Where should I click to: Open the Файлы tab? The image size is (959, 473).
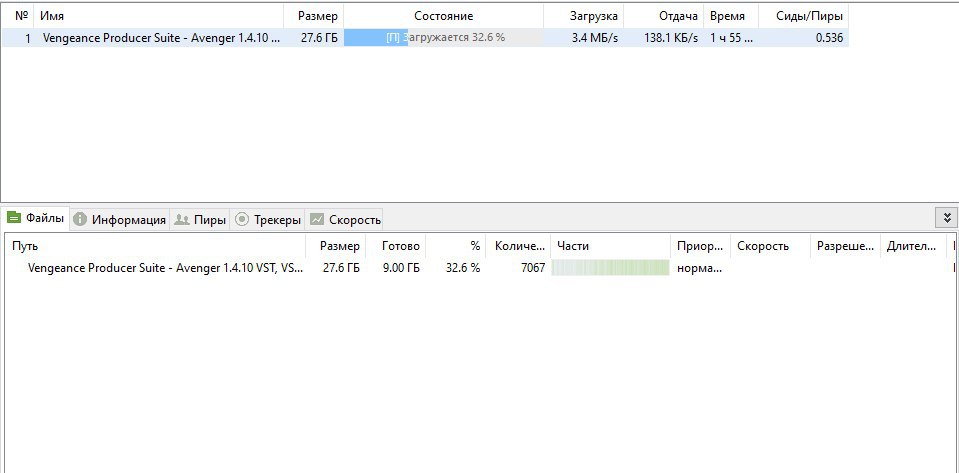35,218
